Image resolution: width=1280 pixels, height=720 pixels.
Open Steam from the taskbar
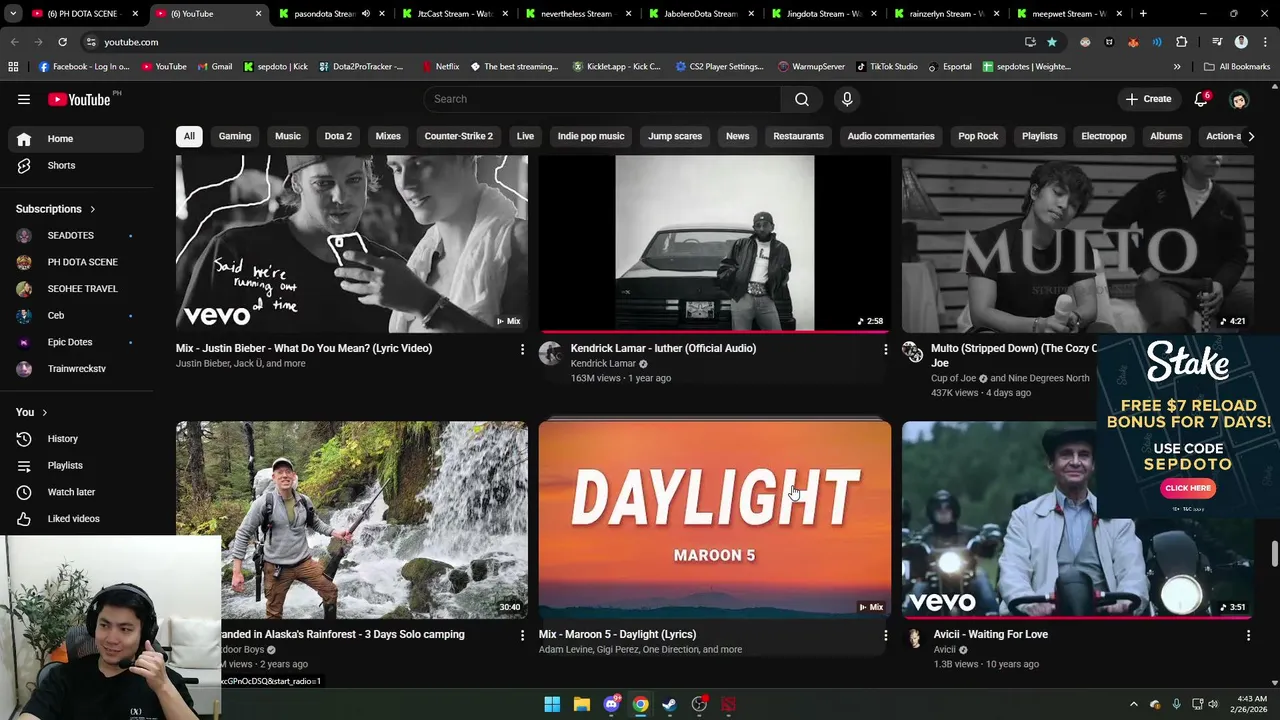coord(670,704)
